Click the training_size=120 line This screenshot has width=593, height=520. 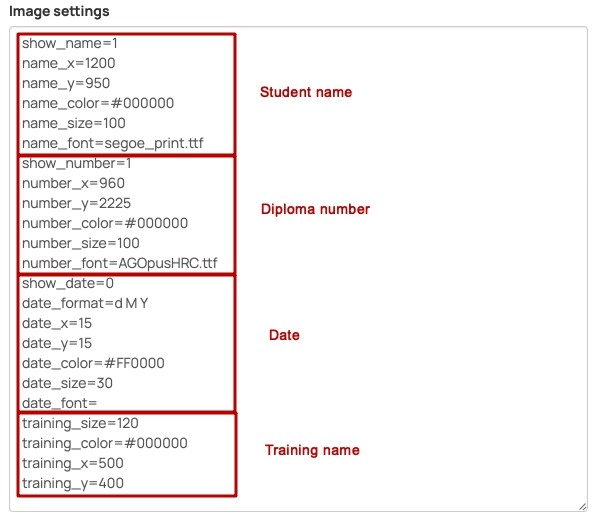[80, 423]
